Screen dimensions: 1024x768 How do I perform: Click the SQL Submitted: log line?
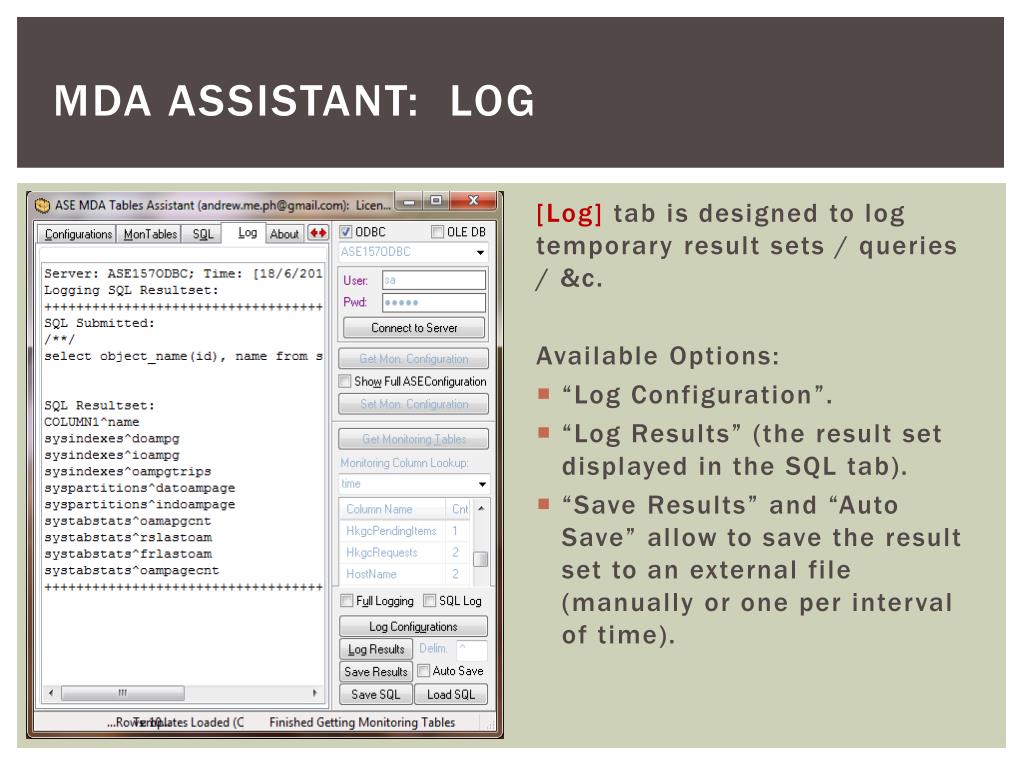point(99,323)
